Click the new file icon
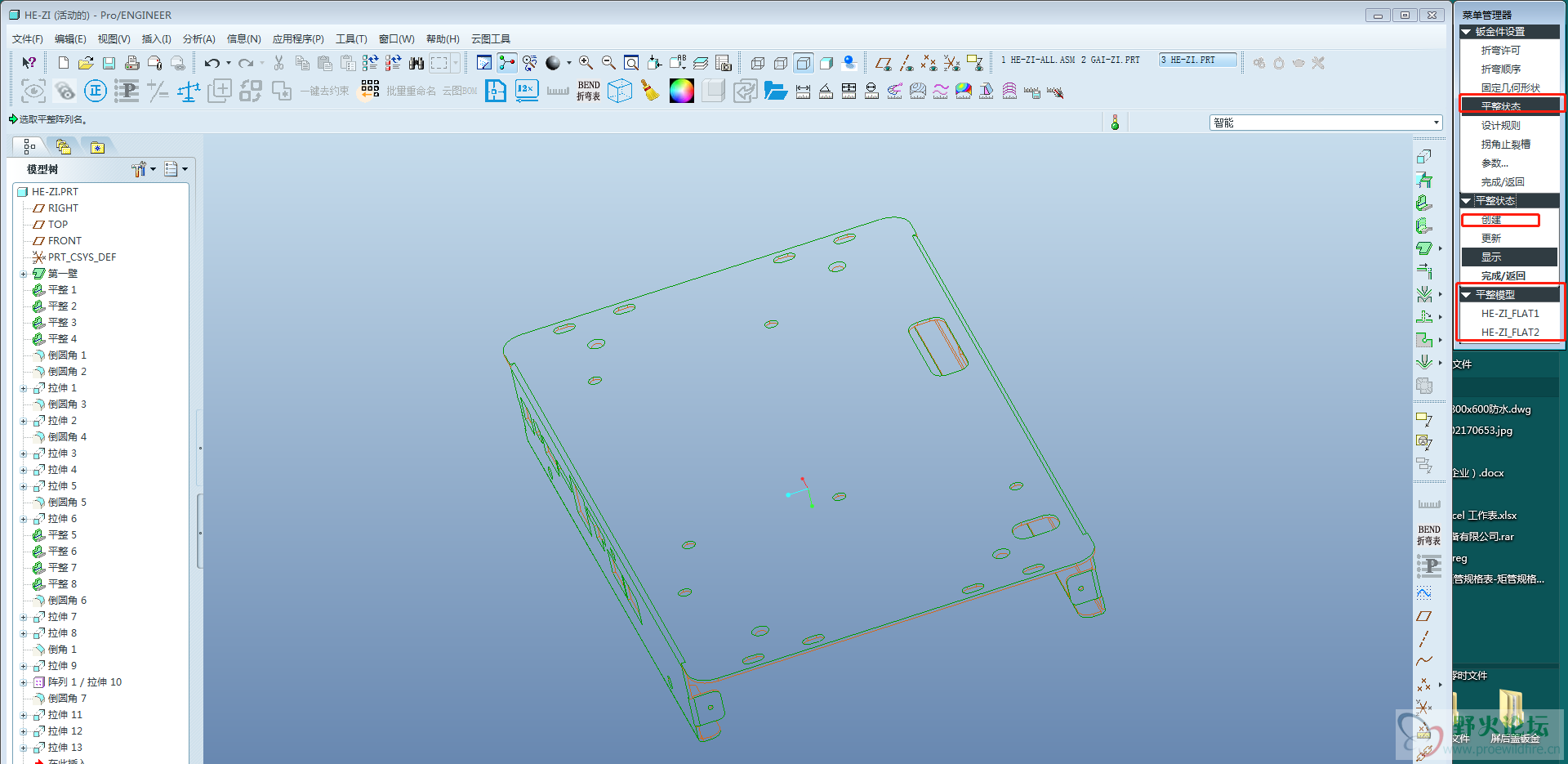 coord(64,63)
